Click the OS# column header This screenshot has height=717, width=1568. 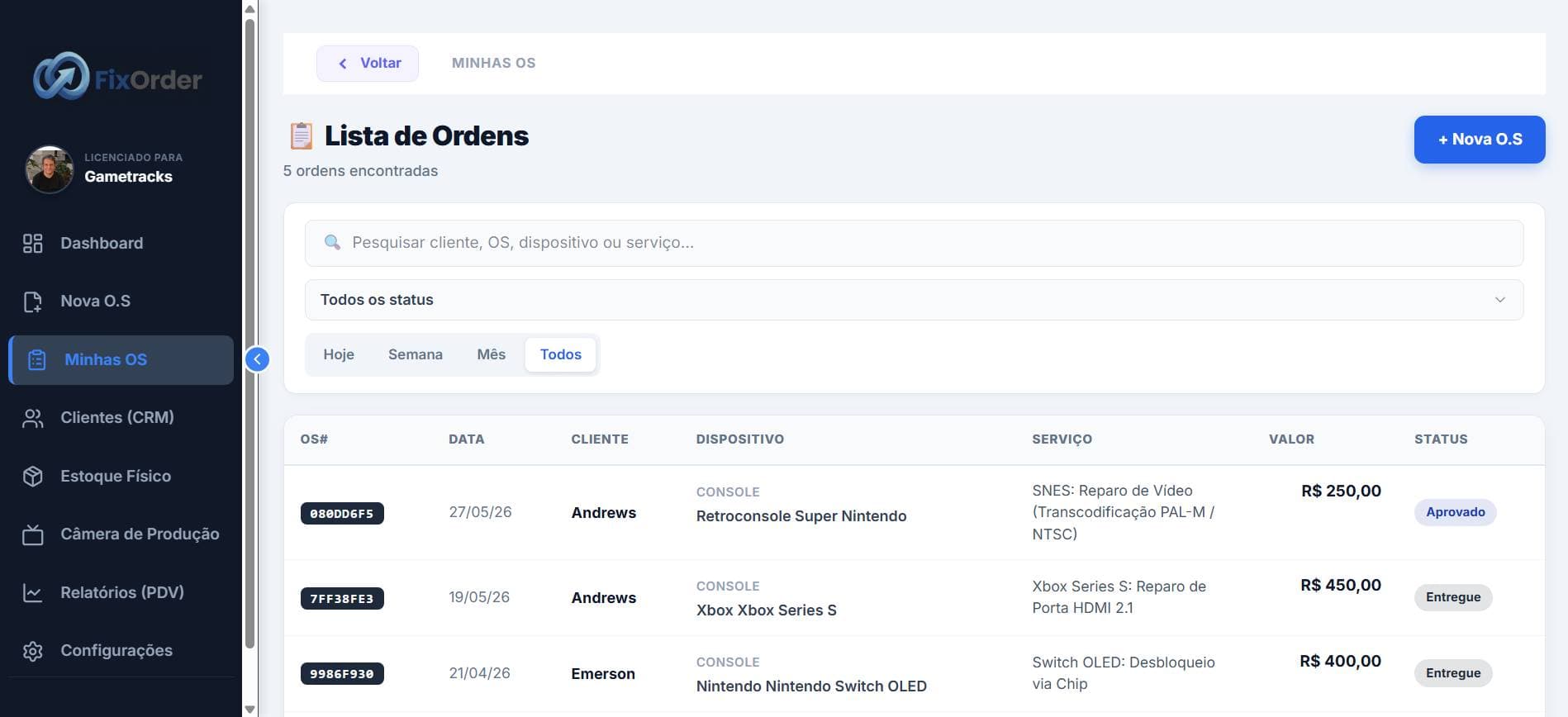314,439
